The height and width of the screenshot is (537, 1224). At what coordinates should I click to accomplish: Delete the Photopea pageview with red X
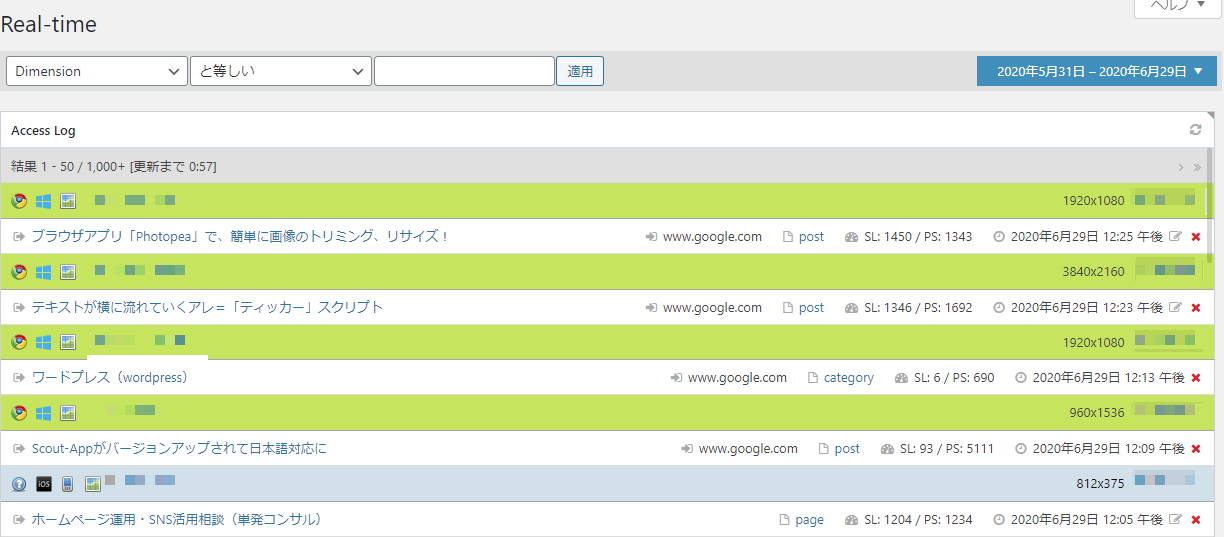click(1195, 237)
